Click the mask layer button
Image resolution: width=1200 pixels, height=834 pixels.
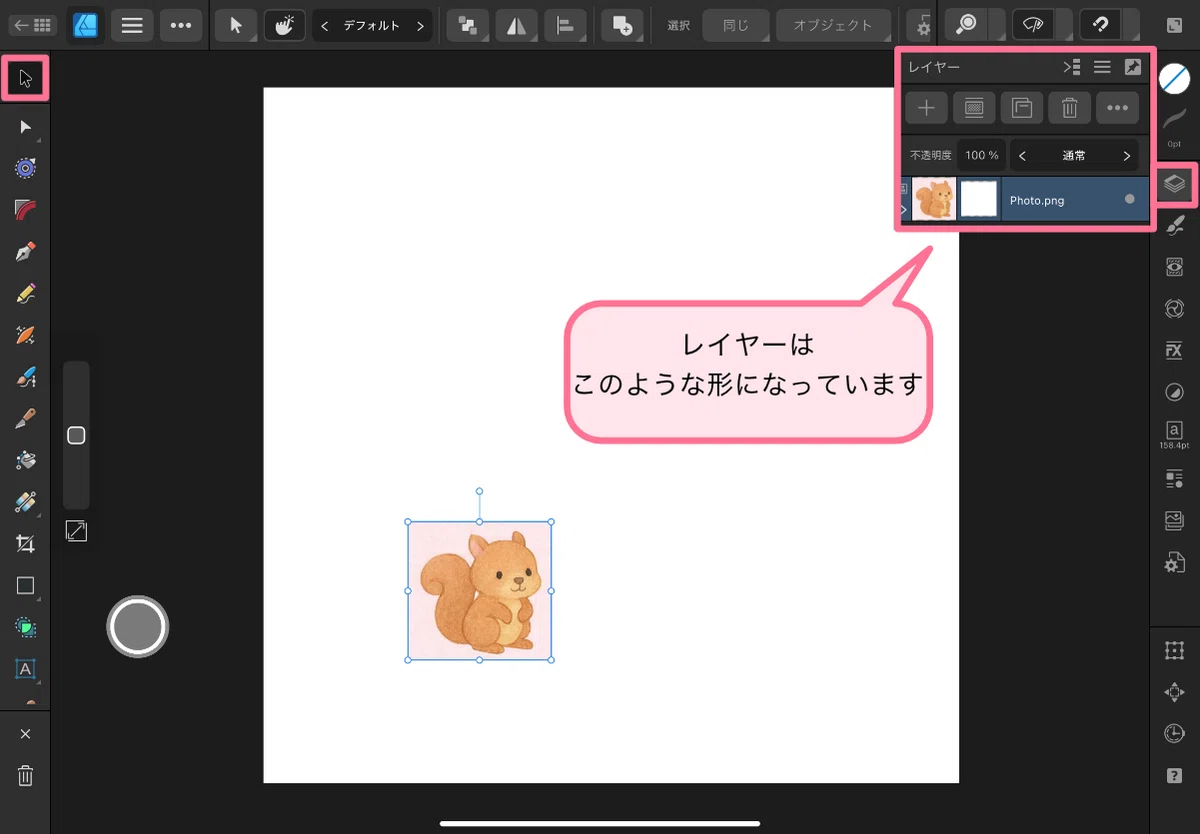coord(974,108)
